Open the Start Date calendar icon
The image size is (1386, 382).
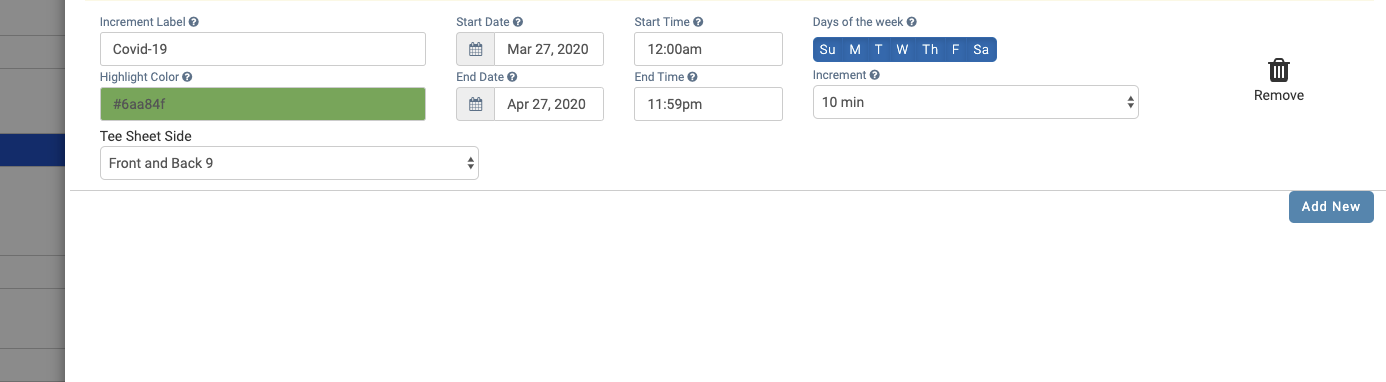point(476,49)
